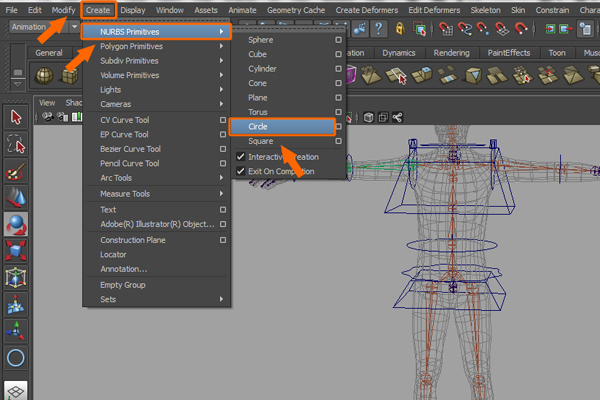
Task: Expand Cameras submenu
Action: pyautogui.click(x=156, y=104)
